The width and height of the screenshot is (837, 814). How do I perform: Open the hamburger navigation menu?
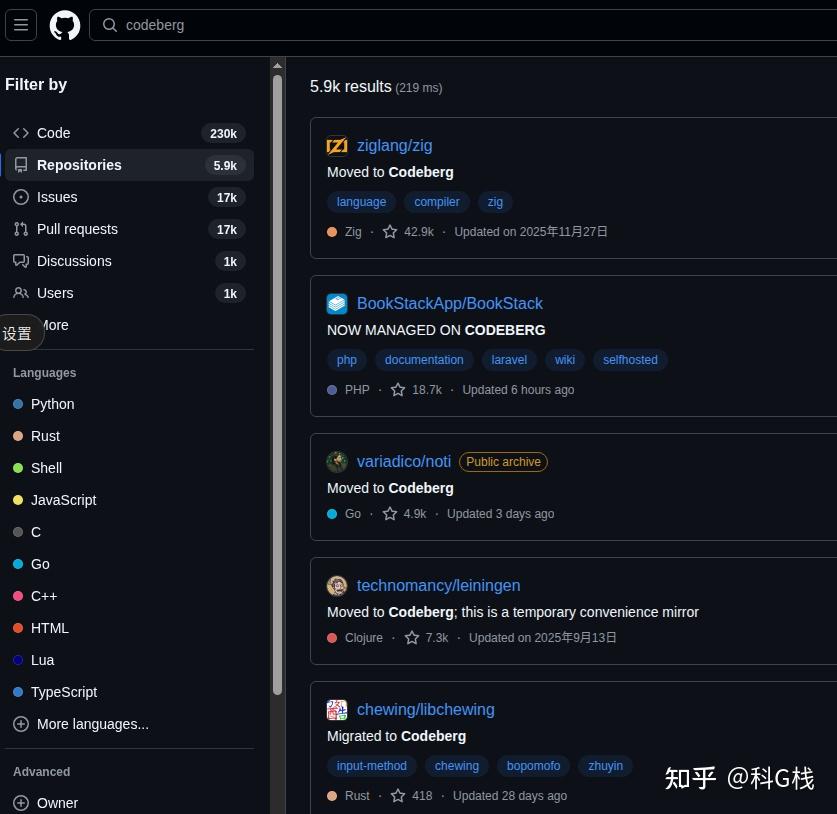click(21, 25)
